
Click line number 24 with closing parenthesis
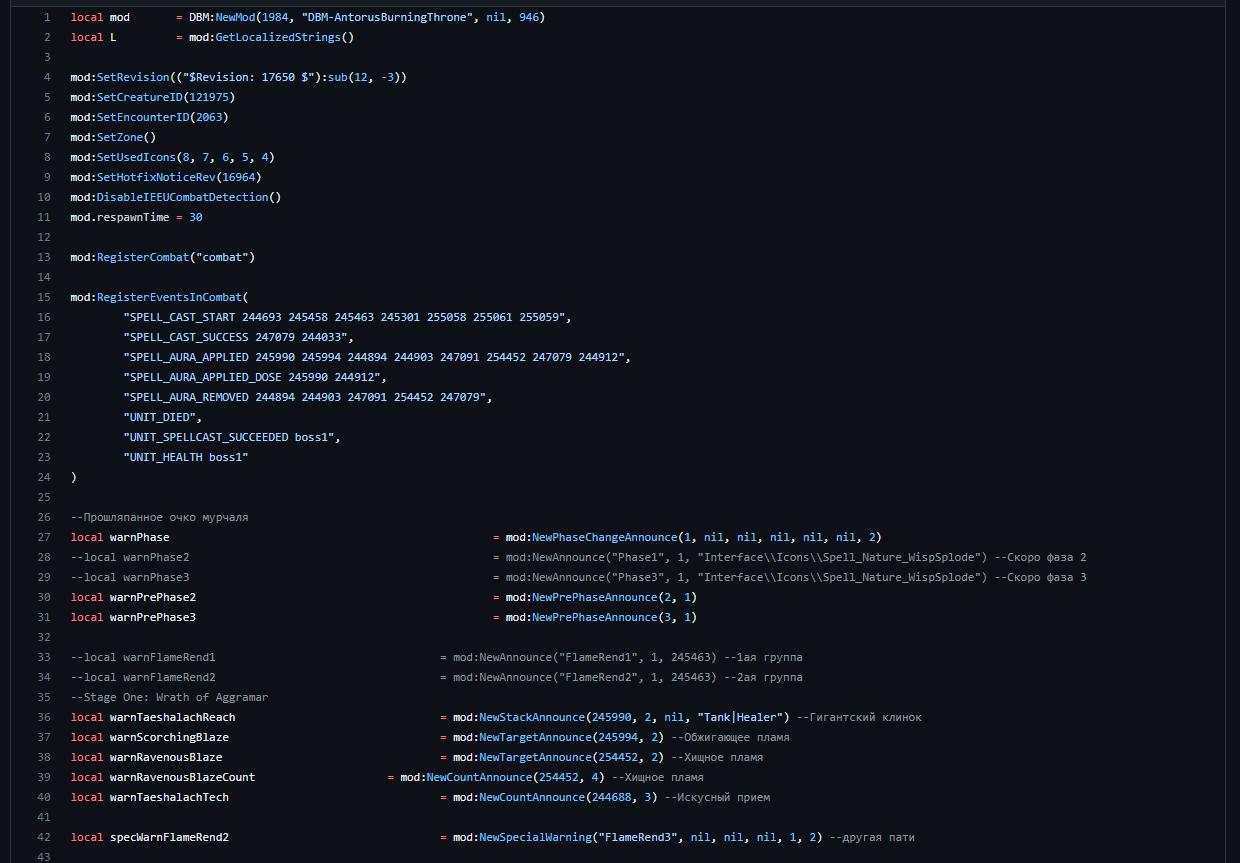click(43, 477)
